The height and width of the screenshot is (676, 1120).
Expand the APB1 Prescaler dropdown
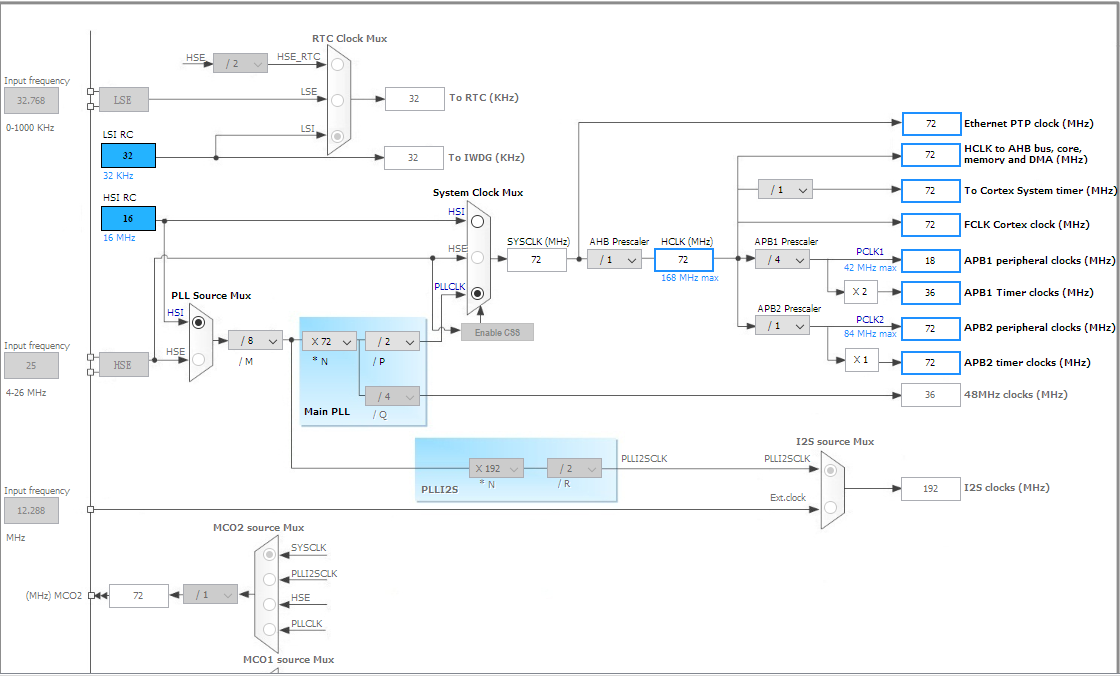[x=782, y=259]
